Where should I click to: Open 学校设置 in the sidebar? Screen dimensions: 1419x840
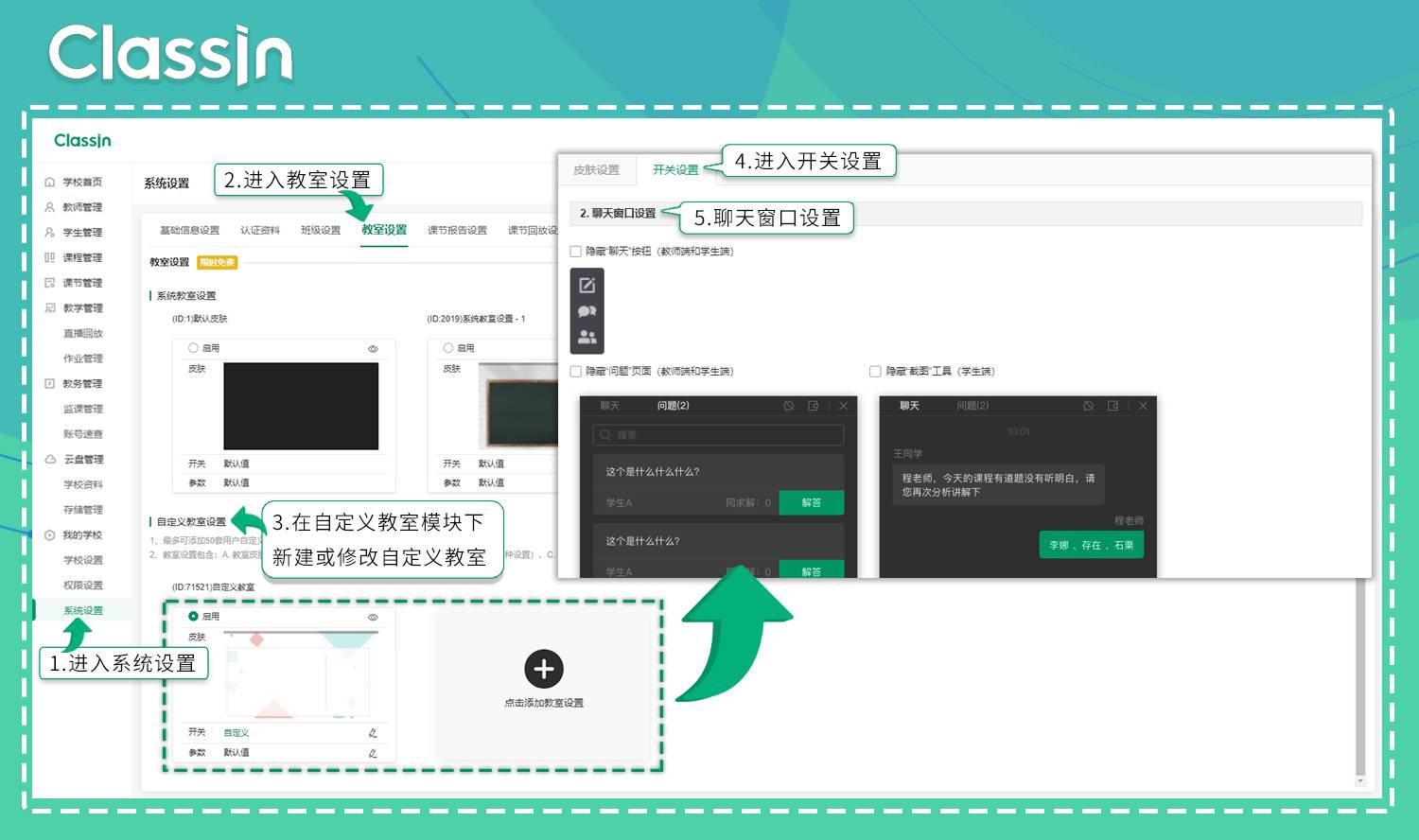[82, 560]
